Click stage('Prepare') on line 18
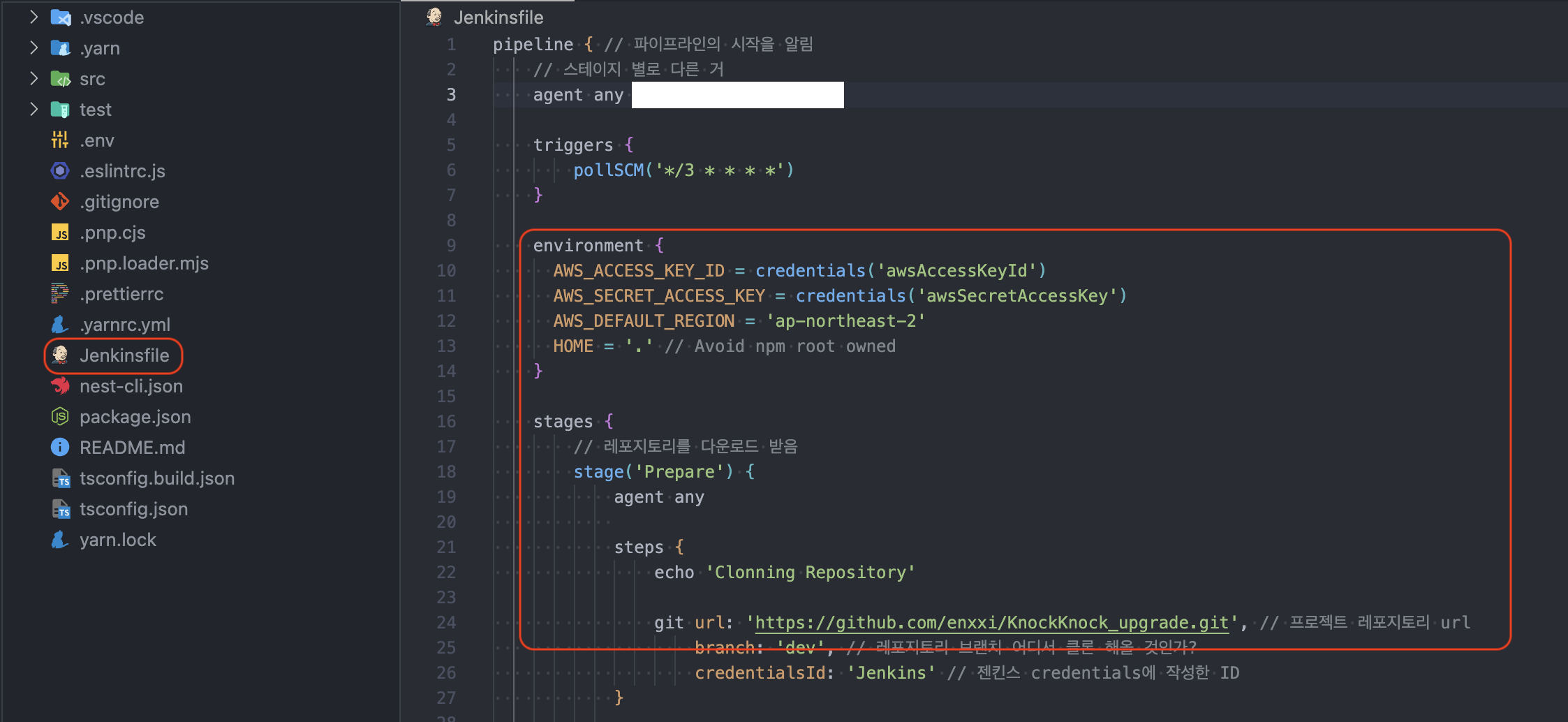This screenshot has height=722, width=1568. (x=653, y=471)
